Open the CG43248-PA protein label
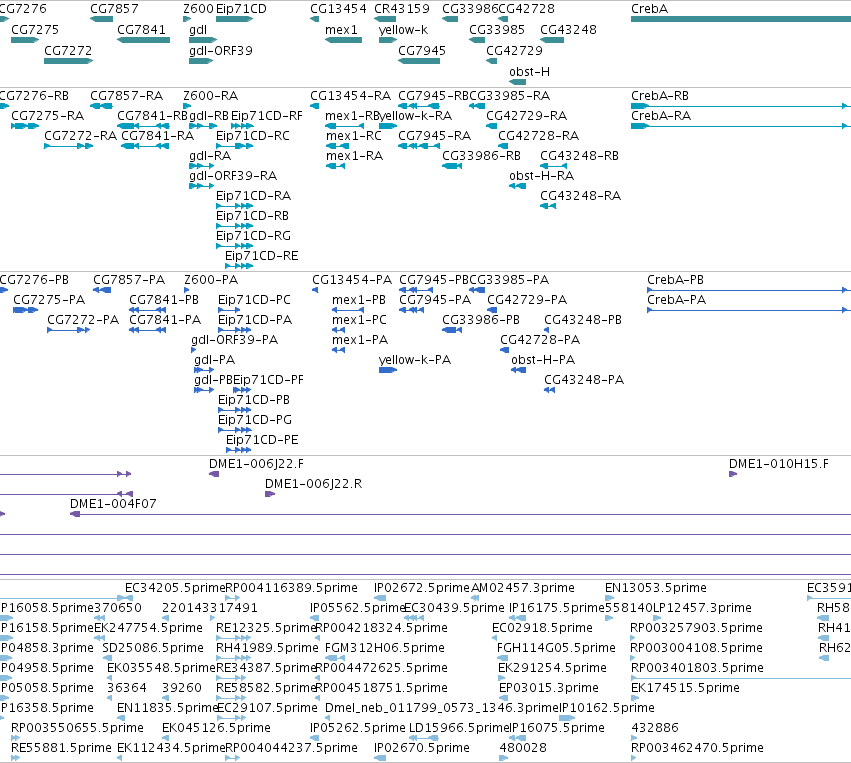This screenshot has height=763, width=851. pos(584,380)
